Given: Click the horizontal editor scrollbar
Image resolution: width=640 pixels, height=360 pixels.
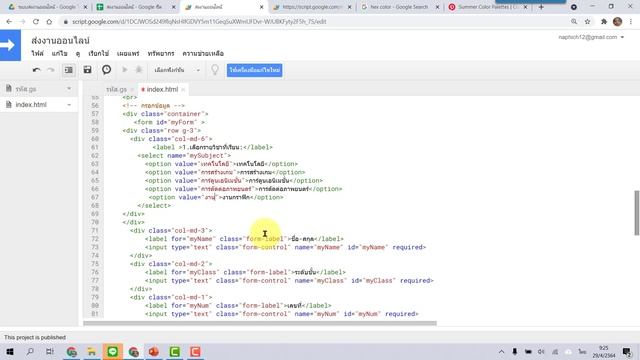Looking at the screenshot, I should click(260, 323).
